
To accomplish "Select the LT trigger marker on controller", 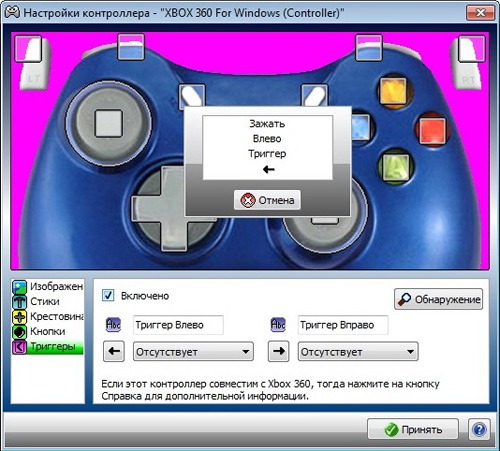I will [28, 49].
